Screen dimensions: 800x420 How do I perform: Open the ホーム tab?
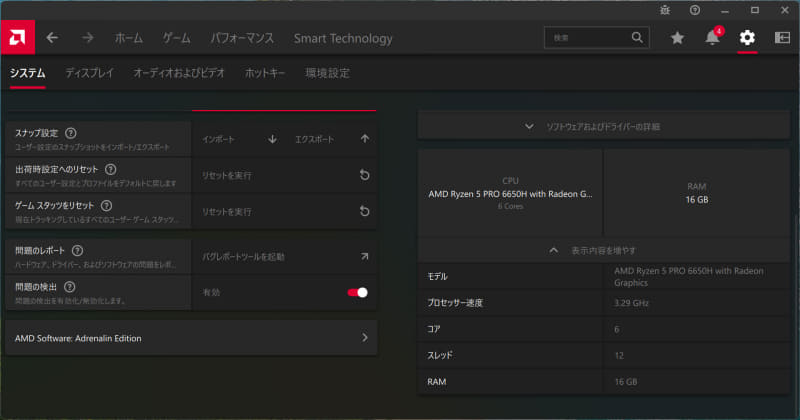pos(129,38)
